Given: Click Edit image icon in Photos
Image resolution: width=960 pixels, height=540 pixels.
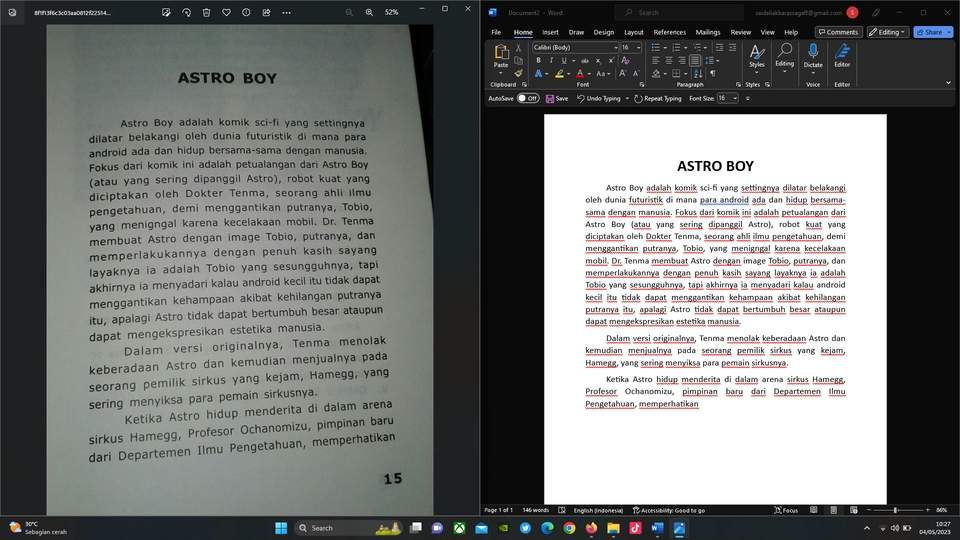Looking at the screenshot, I should 166,12.
